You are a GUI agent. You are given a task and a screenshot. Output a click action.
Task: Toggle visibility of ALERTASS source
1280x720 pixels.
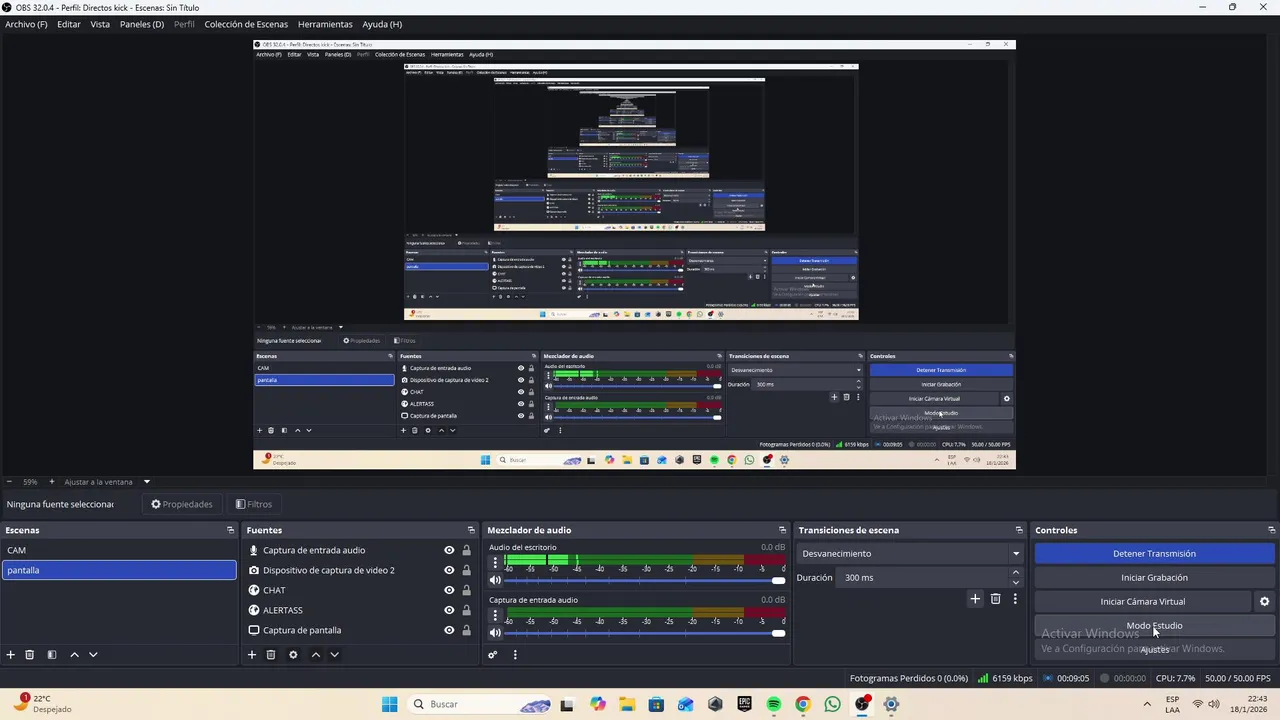click(449, 610)
